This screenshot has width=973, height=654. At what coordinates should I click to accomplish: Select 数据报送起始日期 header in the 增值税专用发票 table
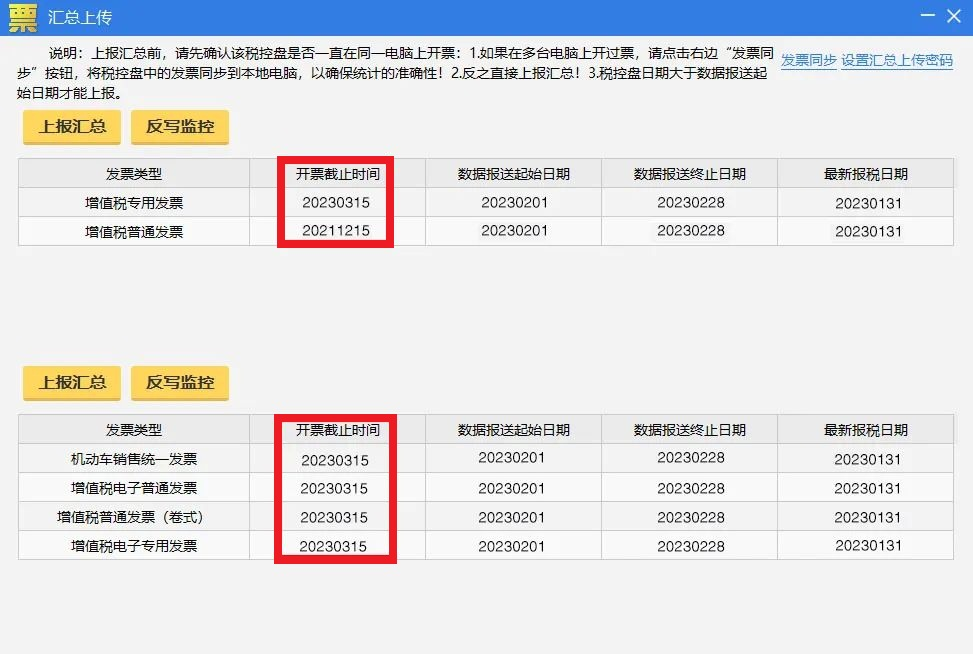click(x=513, y=174)
